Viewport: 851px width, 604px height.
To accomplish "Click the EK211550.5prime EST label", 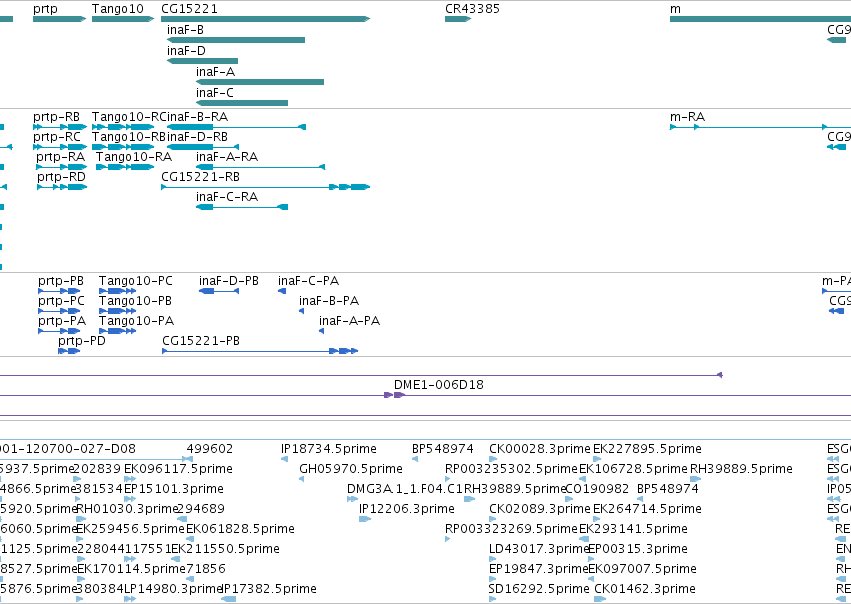I will coord(226,549).
